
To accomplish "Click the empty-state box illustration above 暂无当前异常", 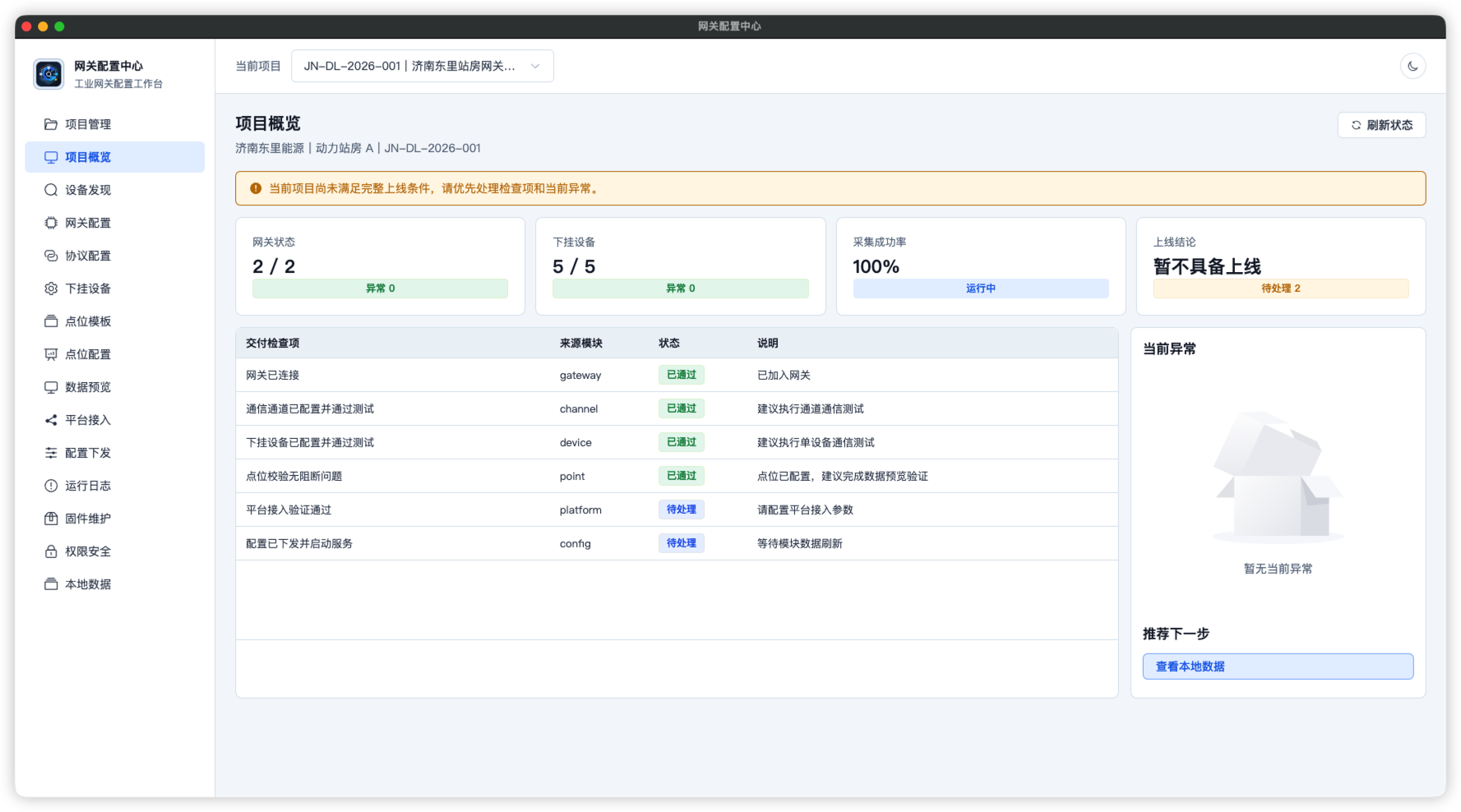I will 1278,478.
